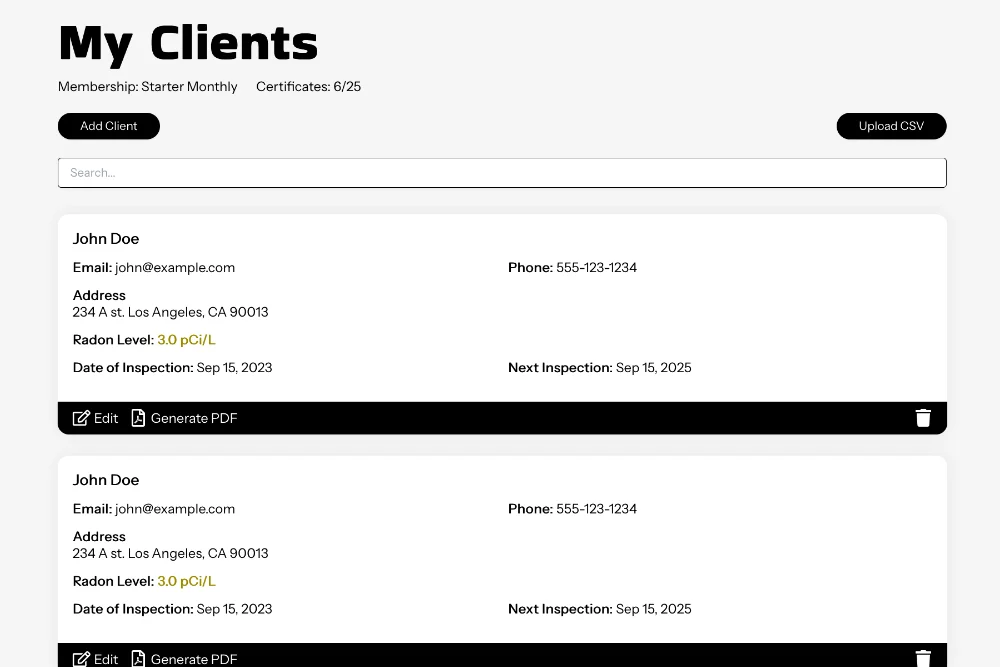Click the Membership: Starter Monthly text
The width and height of the screenshot is (1000, 667).
pos(148,87)
